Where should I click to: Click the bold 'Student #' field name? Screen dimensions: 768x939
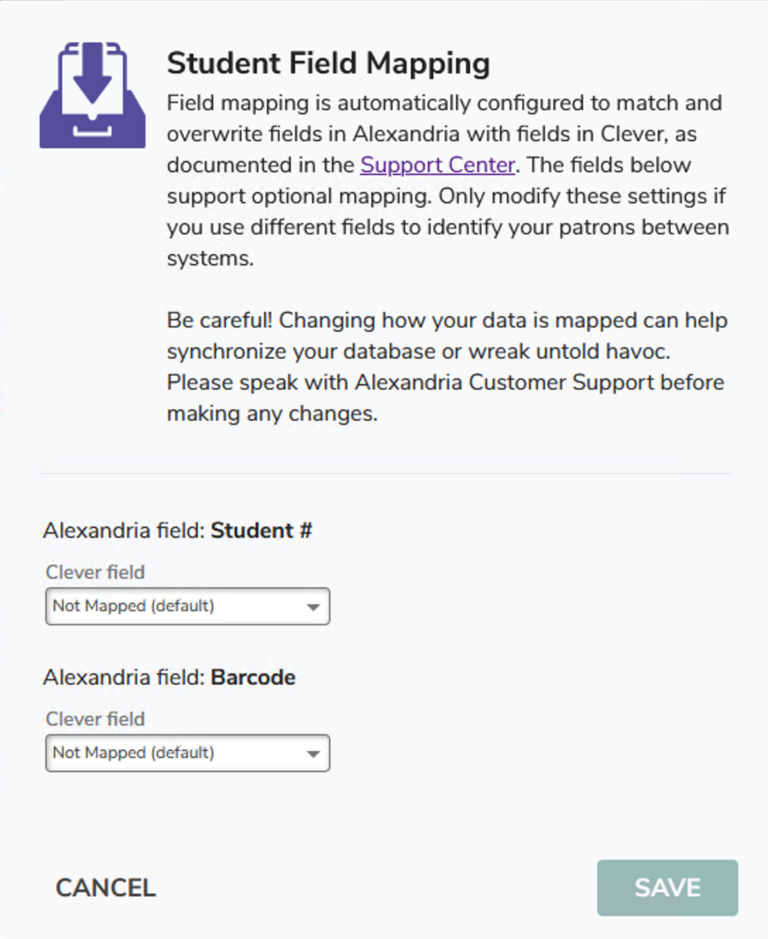(x=262, y=531)
